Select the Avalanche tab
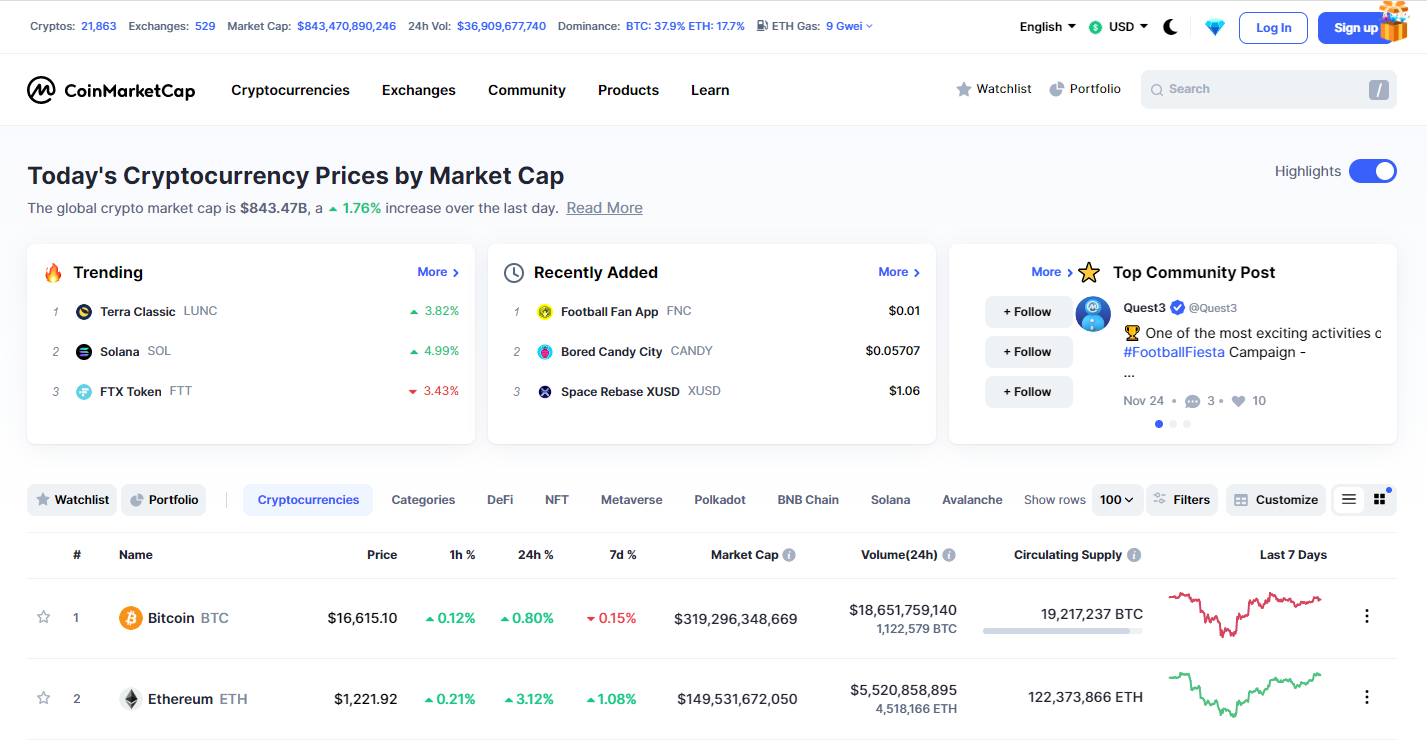 tap(972, 500)
